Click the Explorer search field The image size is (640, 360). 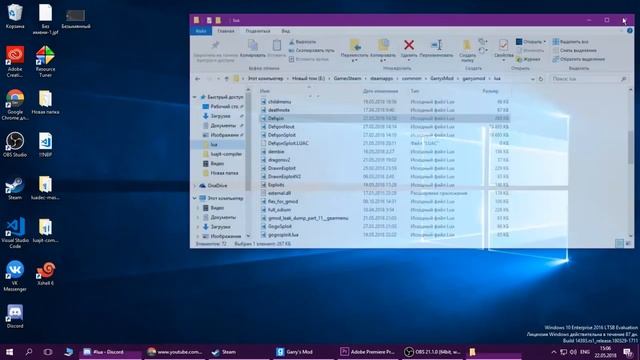pyautogui.click(x=589, y=79)
